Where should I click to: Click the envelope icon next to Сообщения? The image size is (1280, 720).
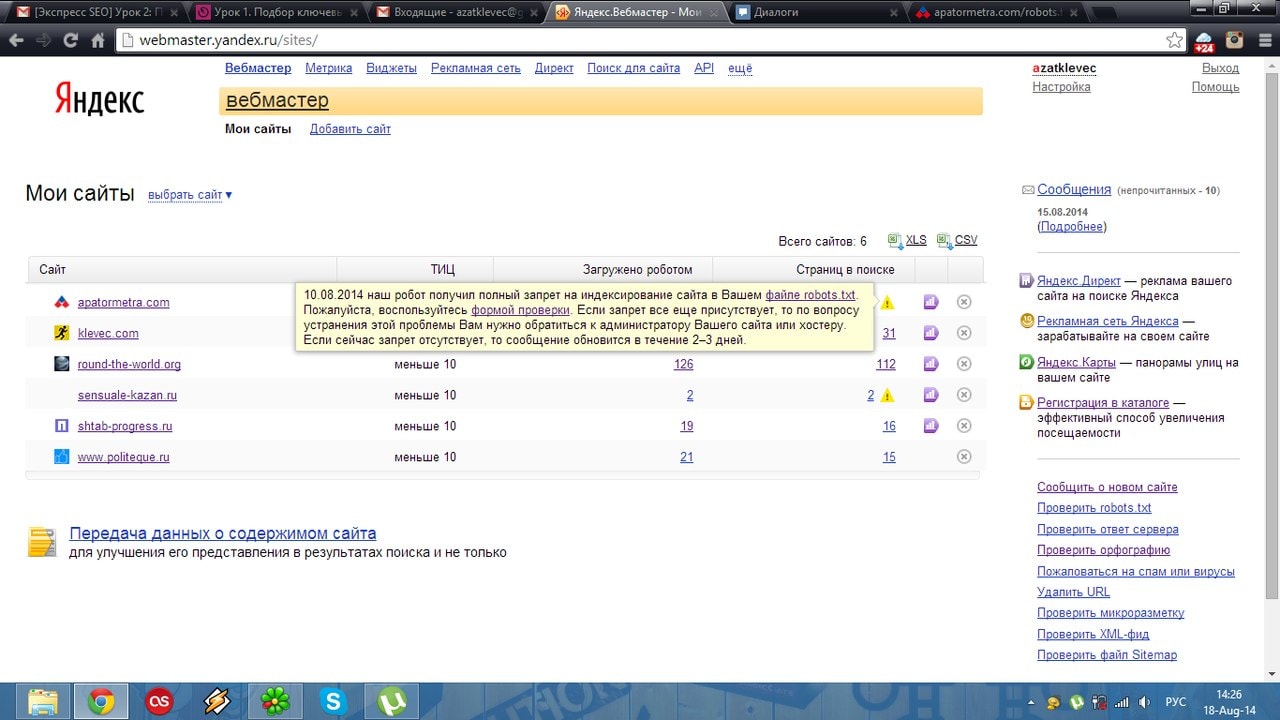[x=1028, y=190]
